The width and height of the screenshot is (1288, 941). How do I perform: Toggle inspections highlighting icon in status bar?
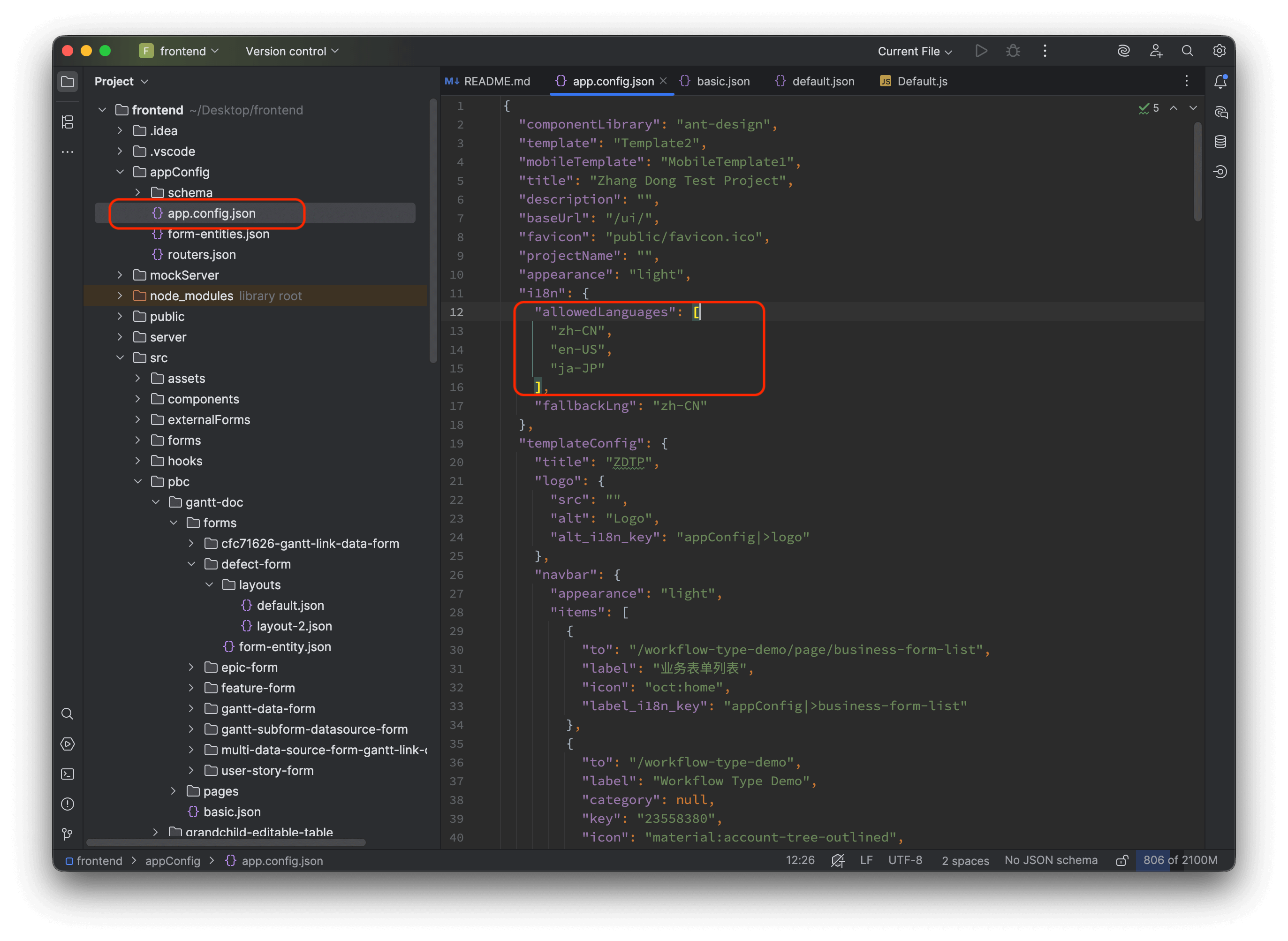838,861
